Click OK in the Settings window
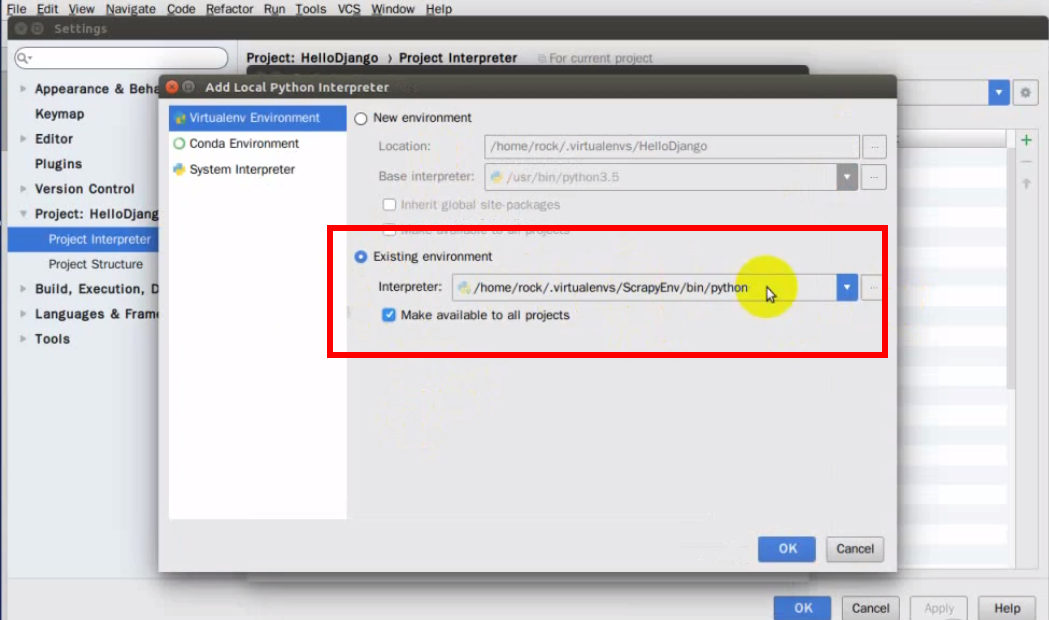This screenshot has height=620, width=1049. coord(803,608)
